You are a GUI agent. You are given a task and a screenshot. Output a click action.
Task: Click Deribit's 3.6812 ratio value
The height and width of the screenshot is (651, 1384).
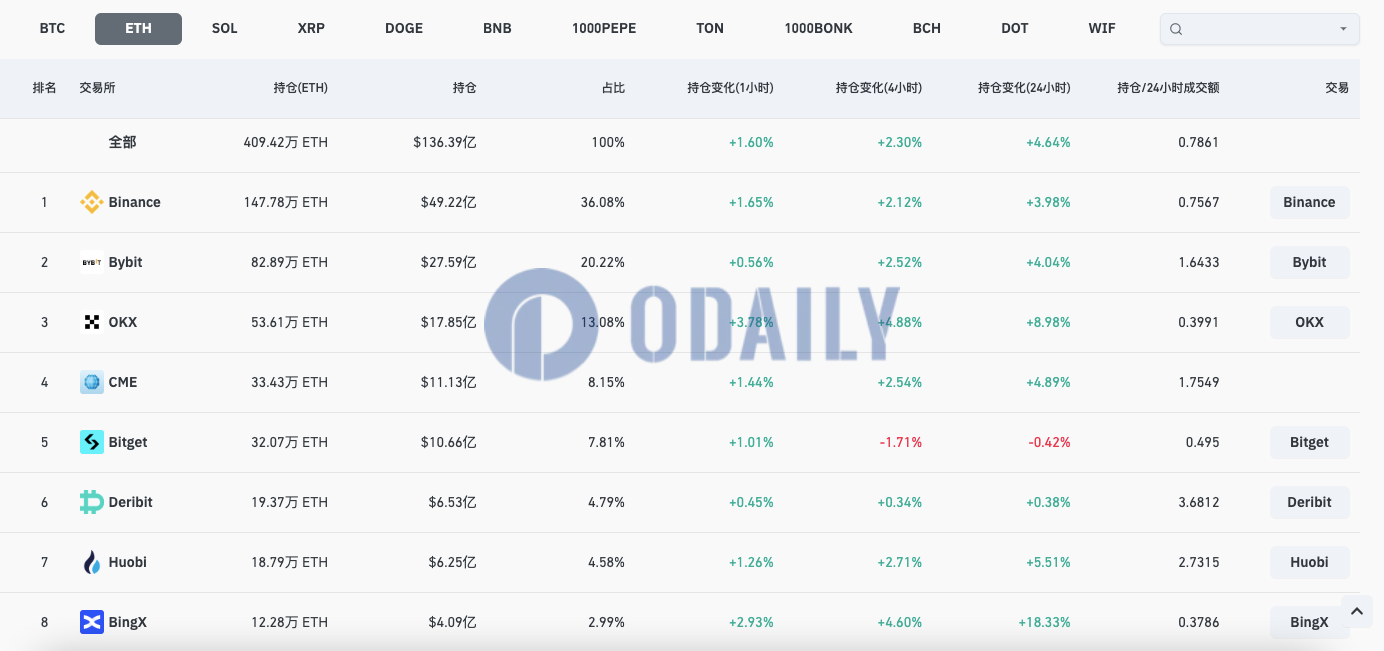(1199, 502)
